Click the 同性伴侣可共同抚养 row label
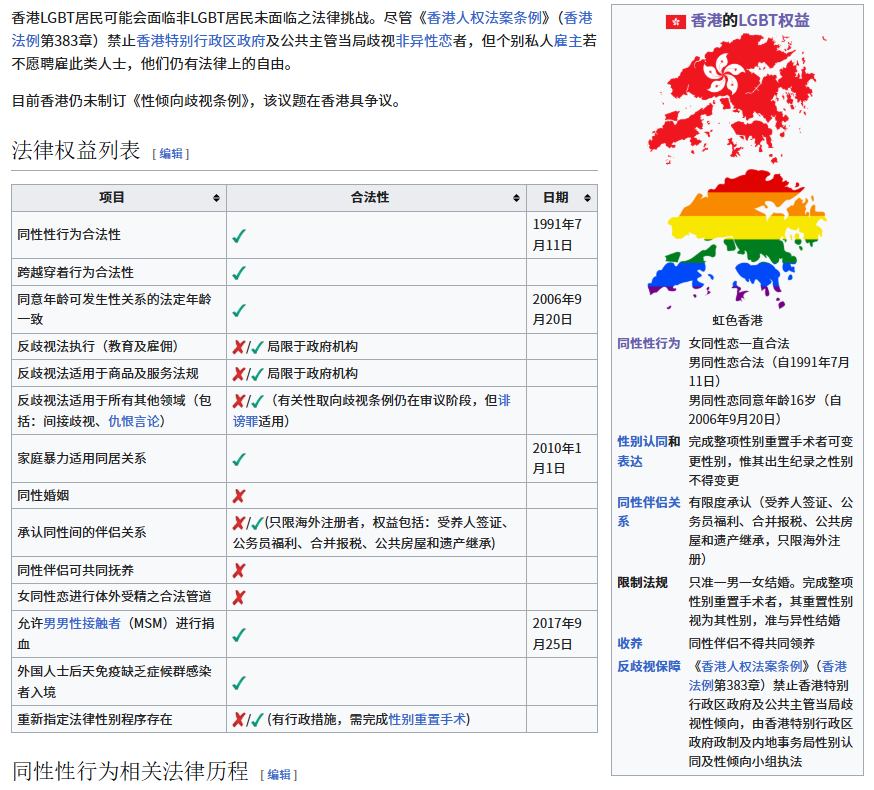Screen dimensions: 874x790 click(x=76, y=570)
